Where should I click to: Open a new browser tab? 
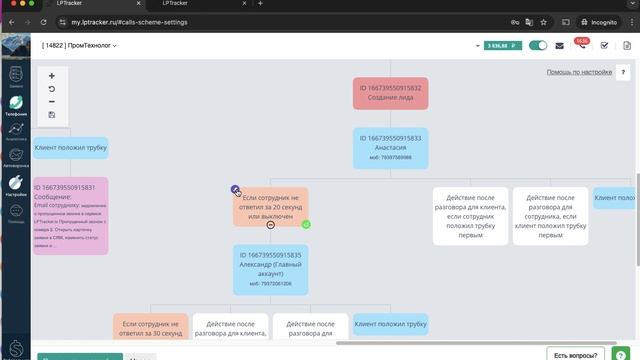click(260, 3)
